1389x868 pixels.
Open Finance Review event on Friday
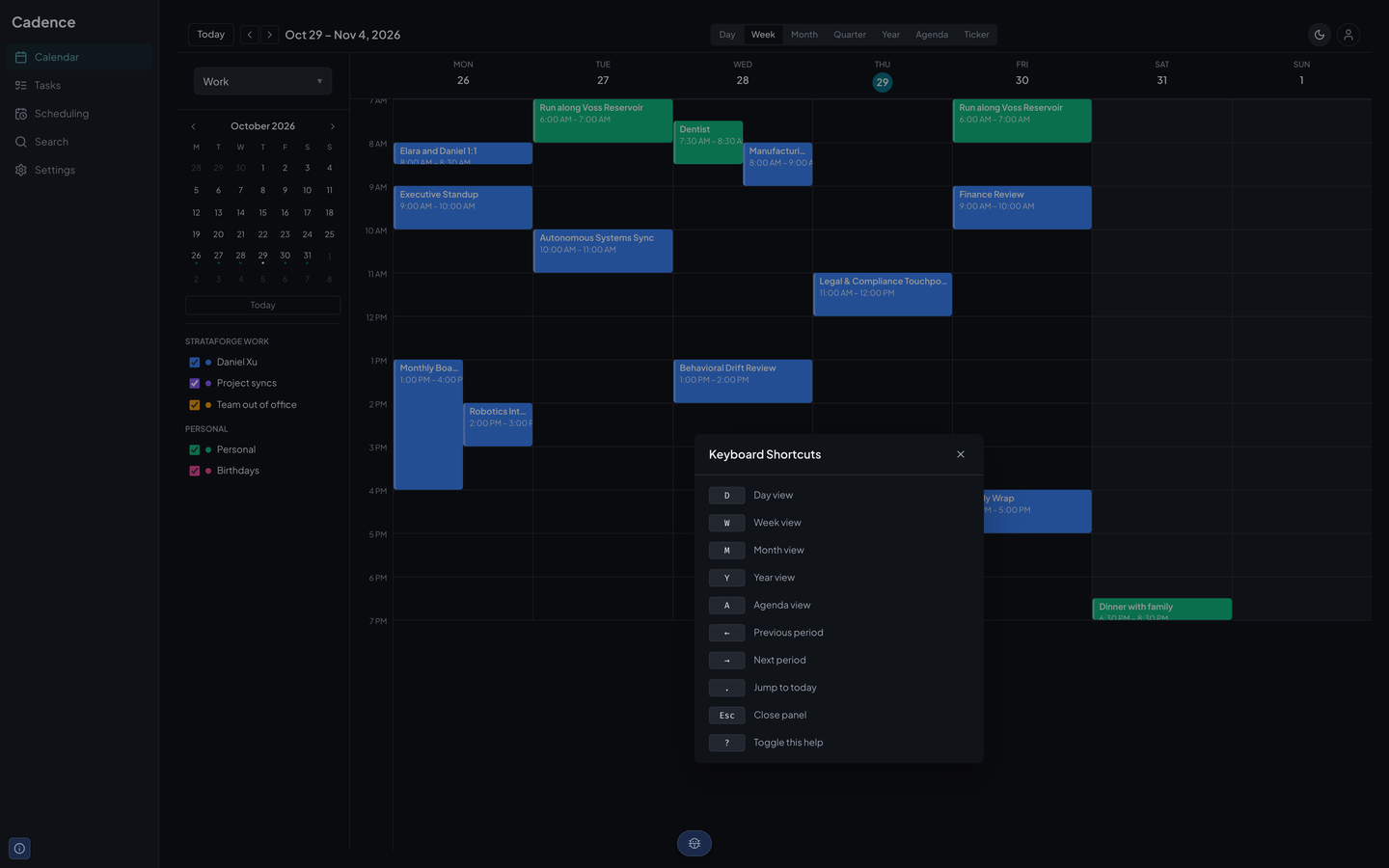pyautogui.click(x=1022, y=207)
